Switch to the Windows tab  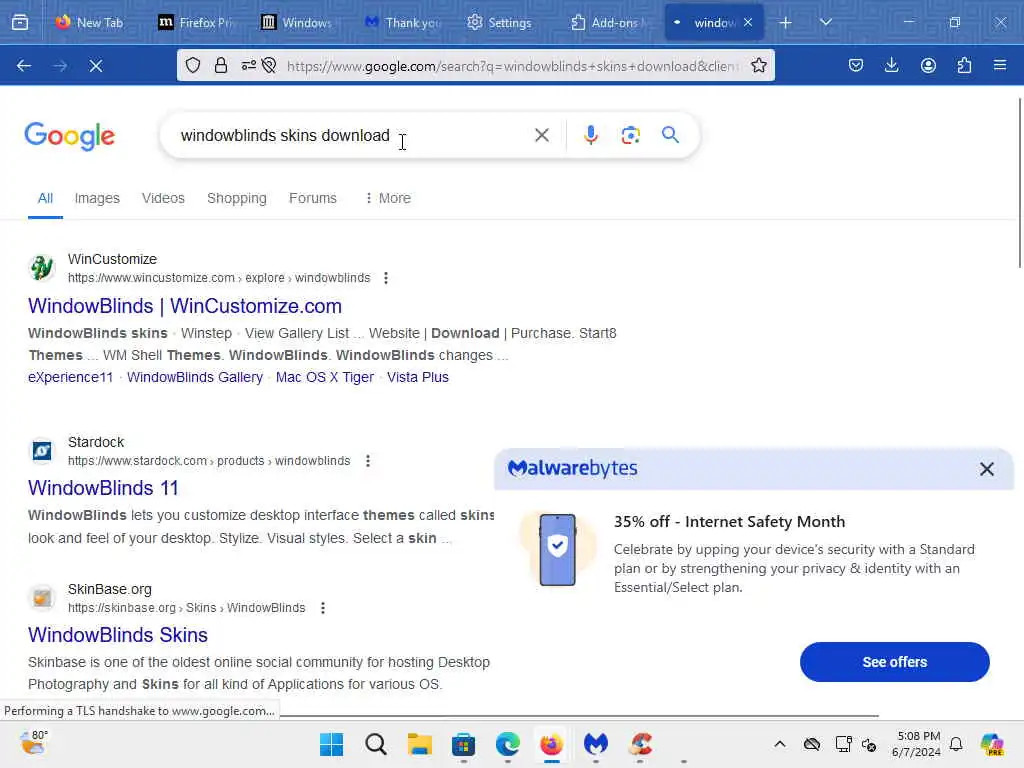298,22
